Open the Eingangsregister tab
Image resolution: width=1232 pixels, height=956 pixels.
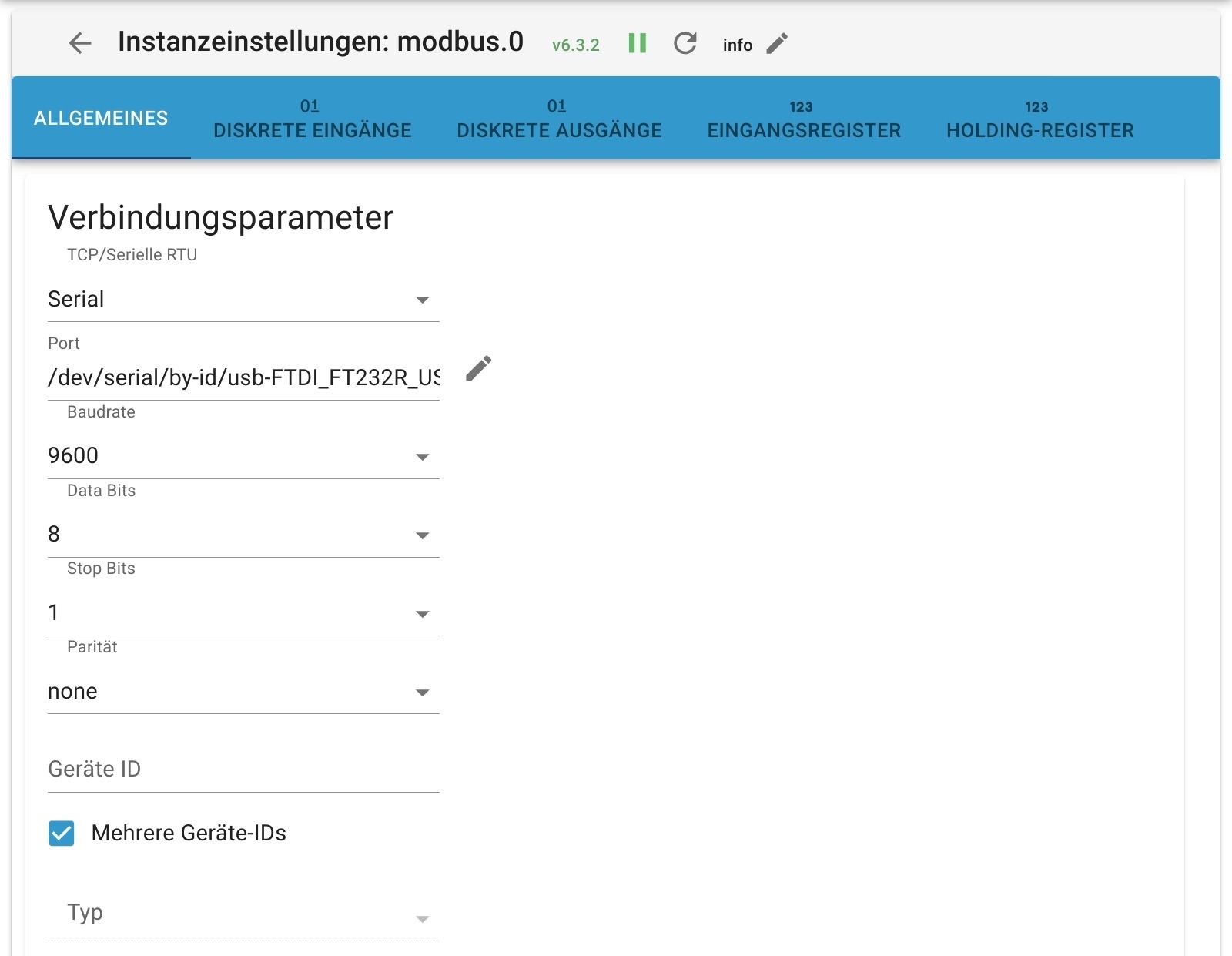[804, 118]
